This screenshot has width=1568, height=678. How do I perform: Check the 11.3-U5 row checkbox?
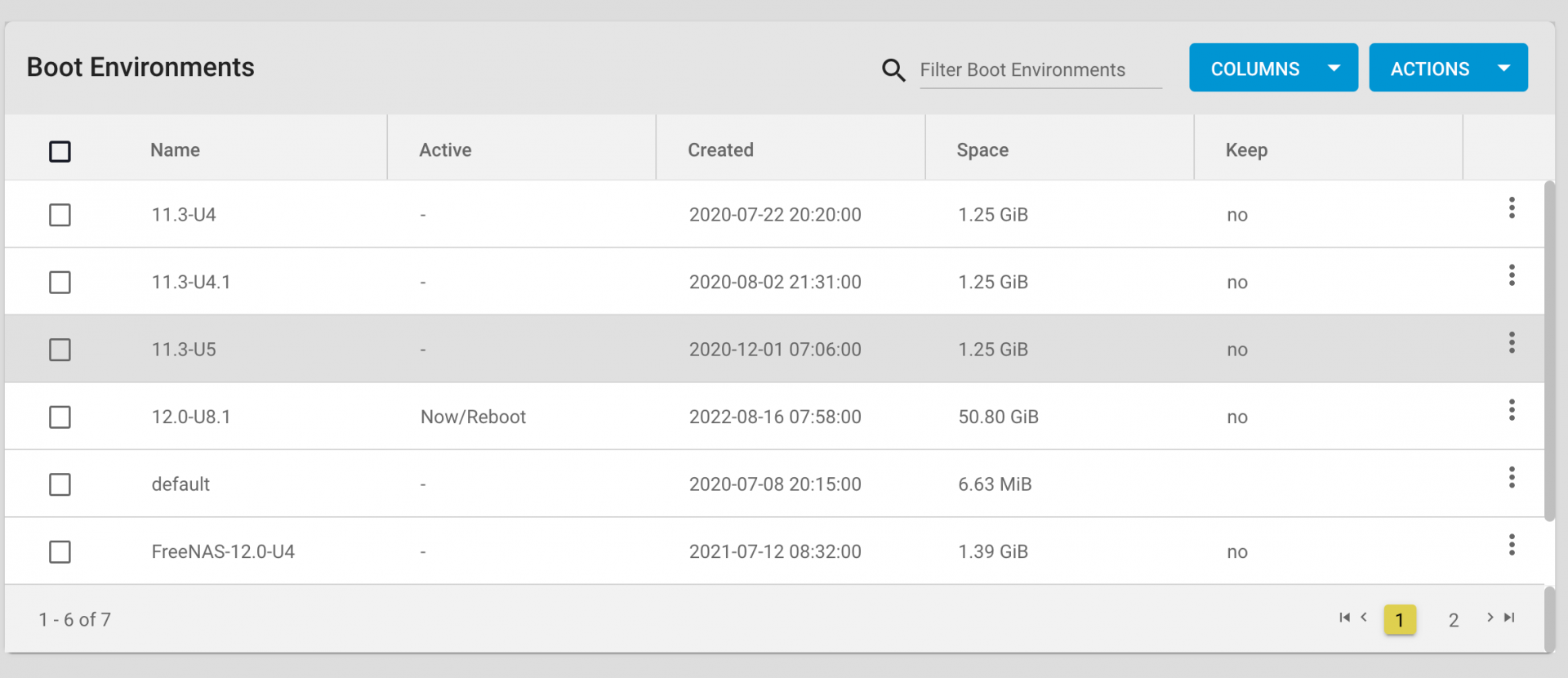[x=60, y=350]
